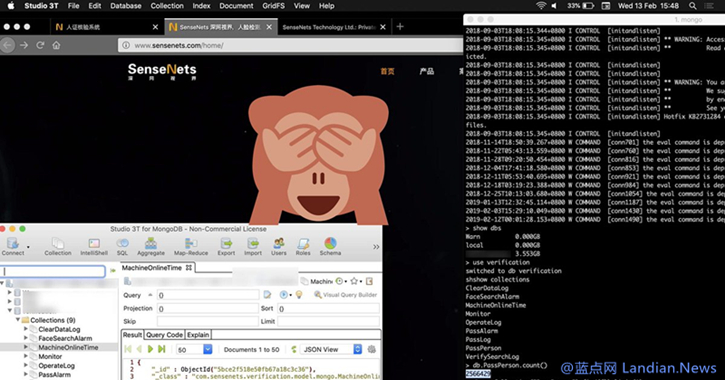Open the Users manager icon
Screen dimensions: 725x380
click(279, 246)
